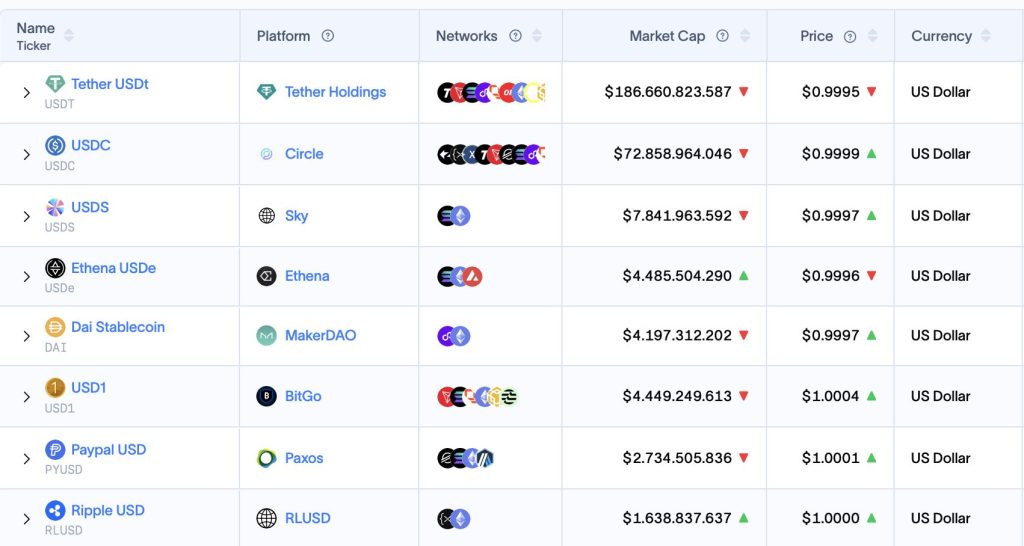Viewport: 1024px width, 546px height.
Task: Sort by Currency column arrows
Action: pos(985,36)
